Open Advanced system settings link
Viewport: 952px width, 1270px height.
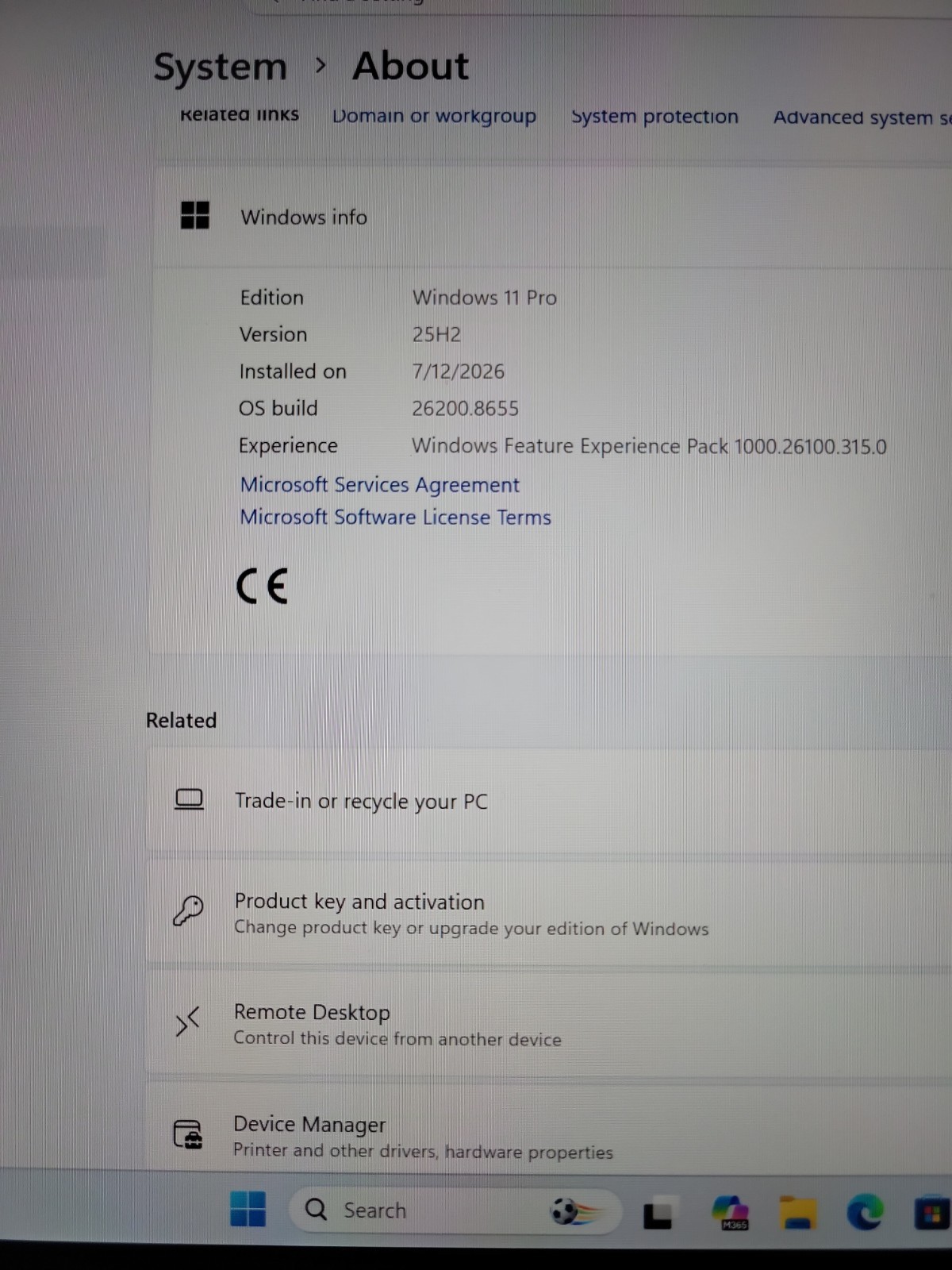tap(862, 117)
